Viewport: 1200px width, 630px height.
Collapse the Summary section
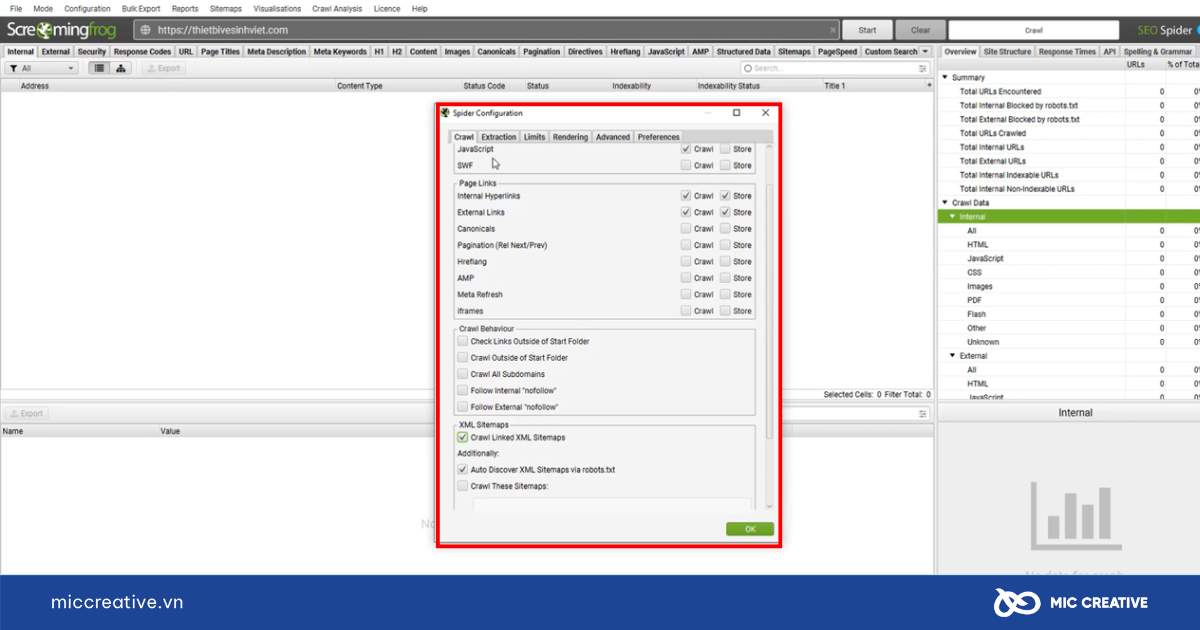(945, 77)
